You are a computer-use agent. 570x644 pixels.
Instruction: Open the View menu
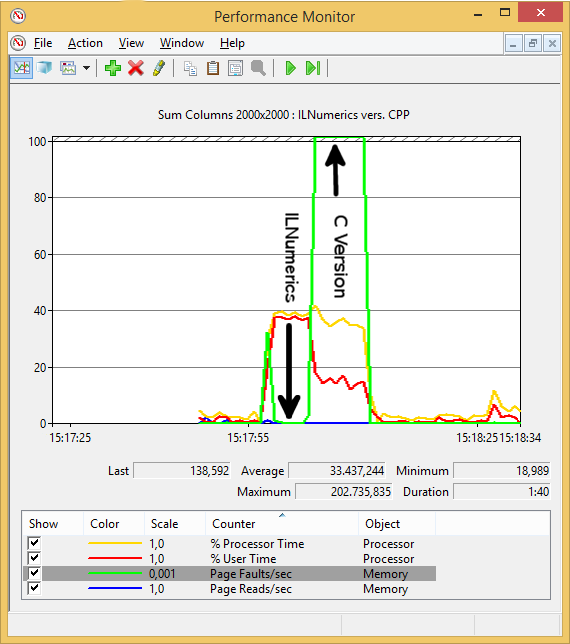(x=131, y=43)
